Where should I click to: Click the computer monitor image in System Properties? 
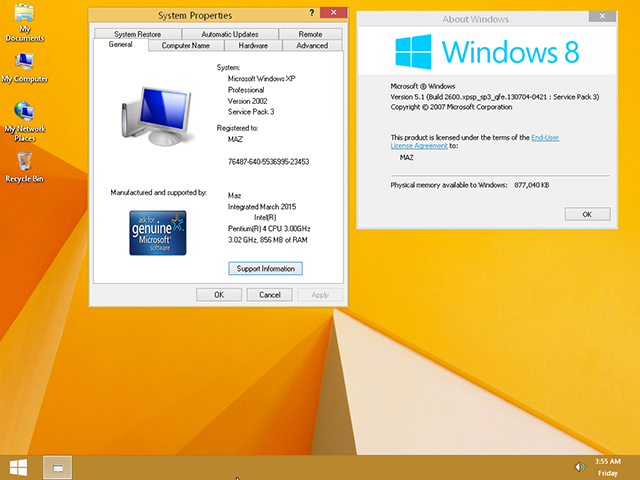click(x=157, y=116)
